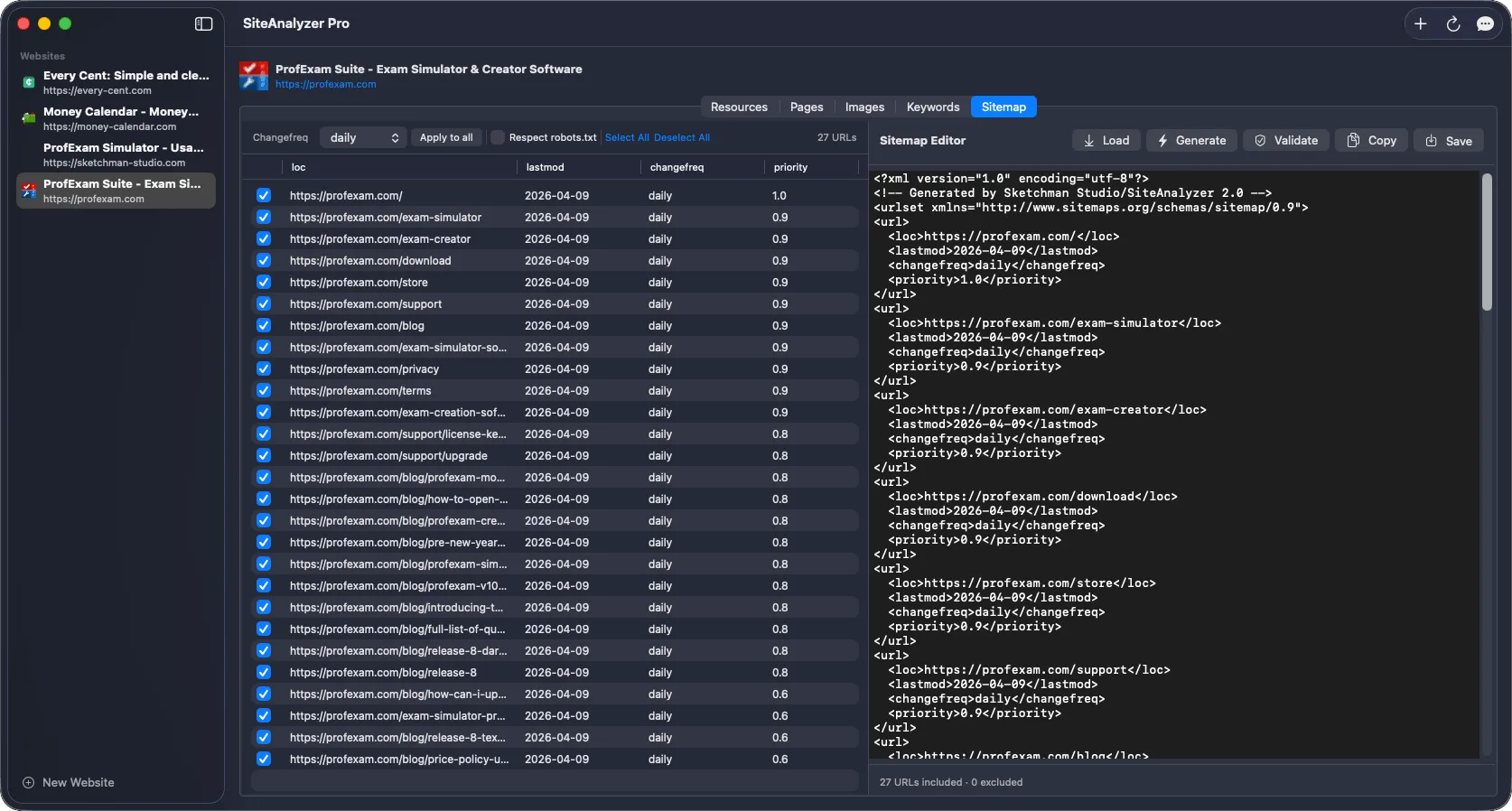1512x811 pixels.
Task: Uncheck the profexam.com/store checkbox
Action: click(x=264, y=282)
